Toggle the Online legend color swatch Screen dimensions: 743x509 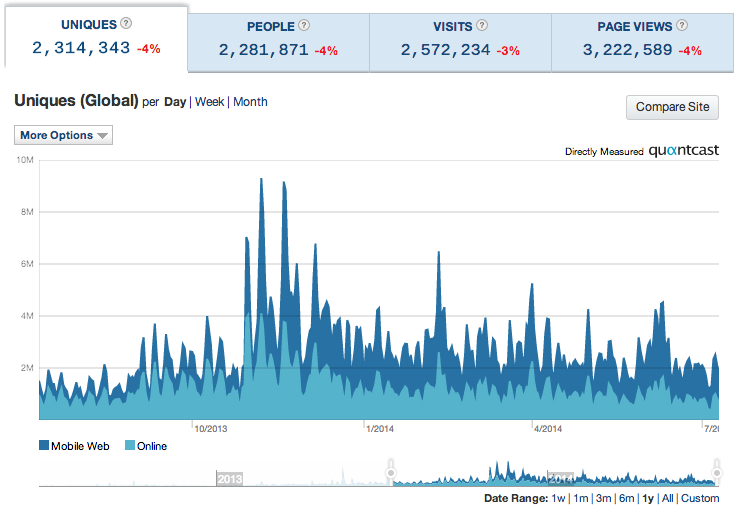pyautogui.click(x=129, y=446)
